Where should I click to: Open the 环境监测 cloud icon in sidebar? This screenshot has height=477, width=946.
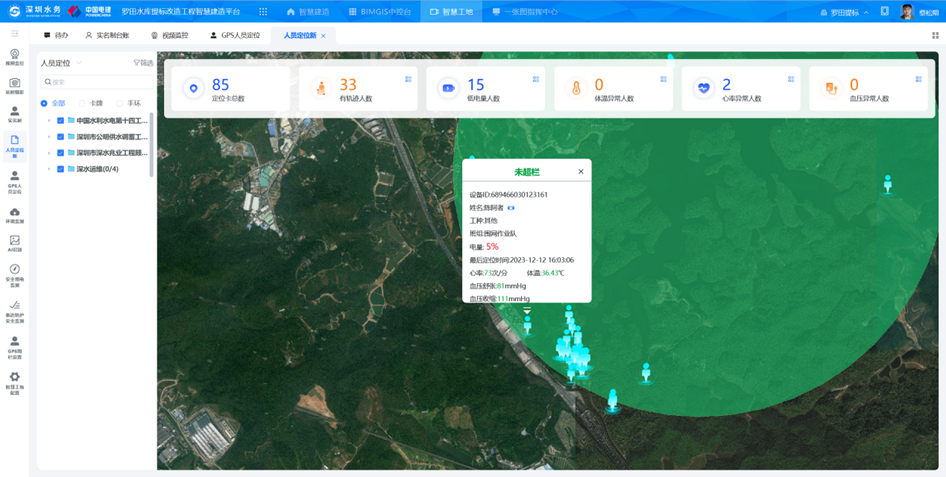[x=14, y=214]
